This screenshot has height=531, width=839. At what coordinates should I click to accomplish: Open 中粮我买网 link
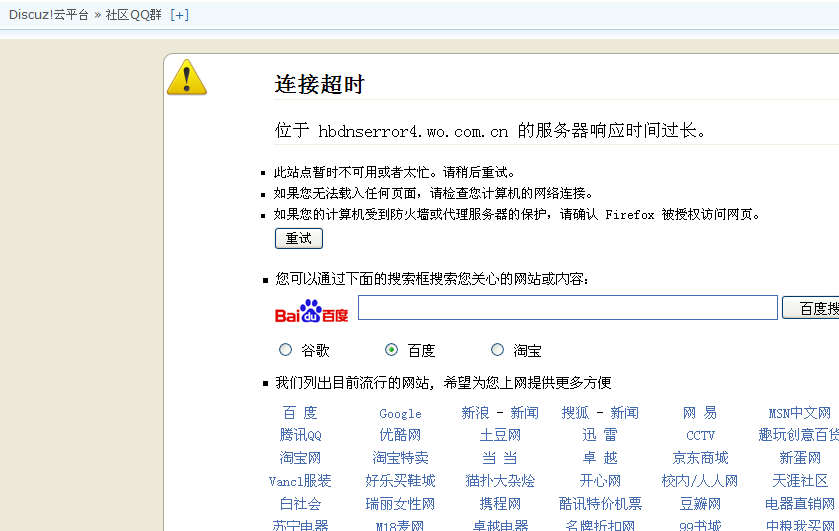[799, 526]
